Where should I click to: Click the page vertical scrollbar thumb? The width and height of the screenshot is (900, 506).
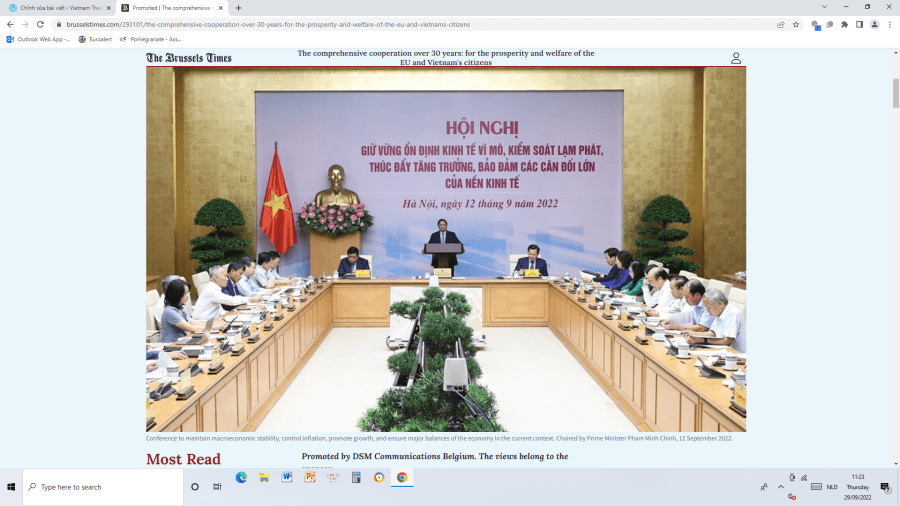(x=895, y=93)
